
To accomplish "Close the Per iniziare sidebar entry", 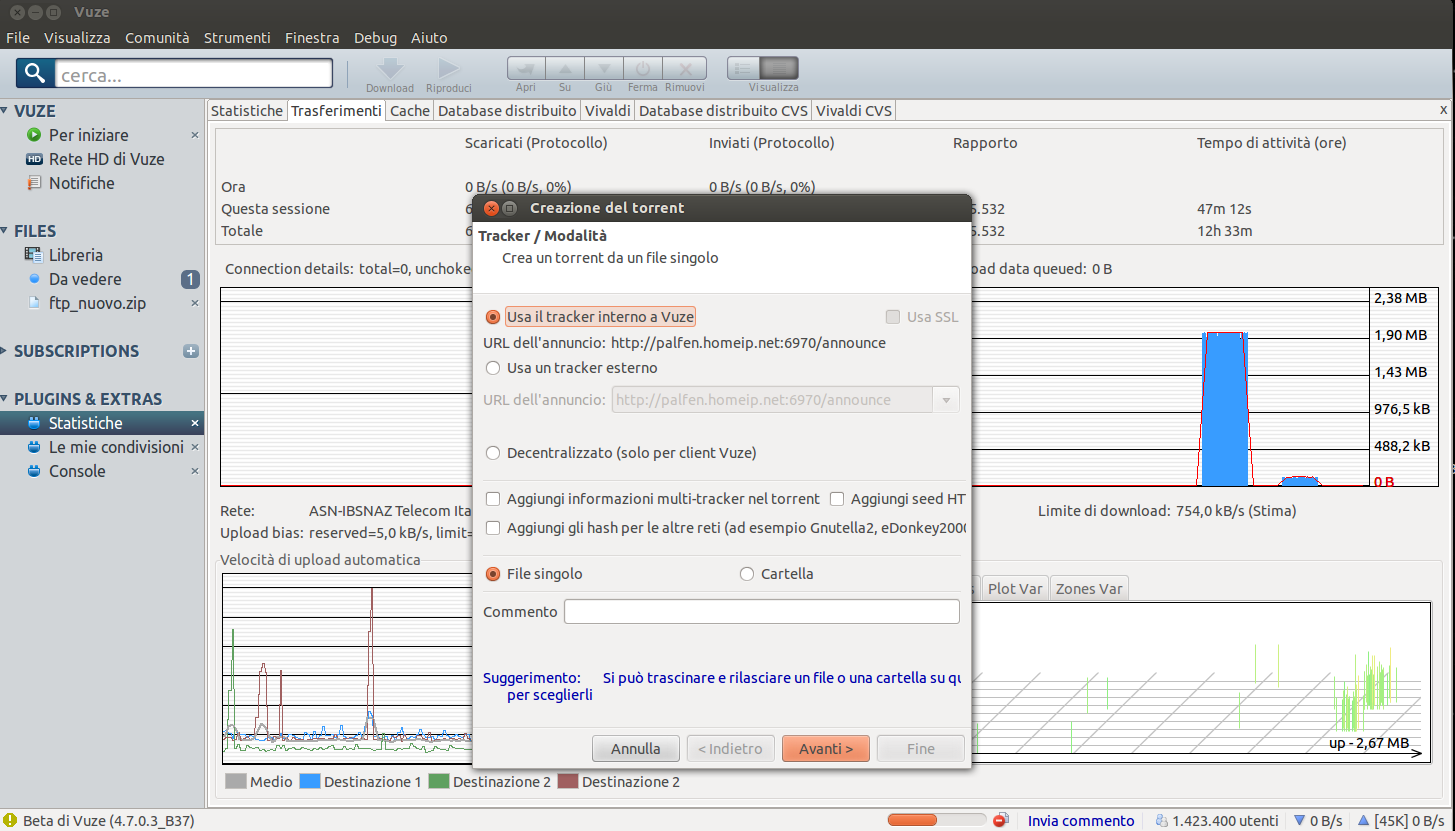I will tap(195, 135).
